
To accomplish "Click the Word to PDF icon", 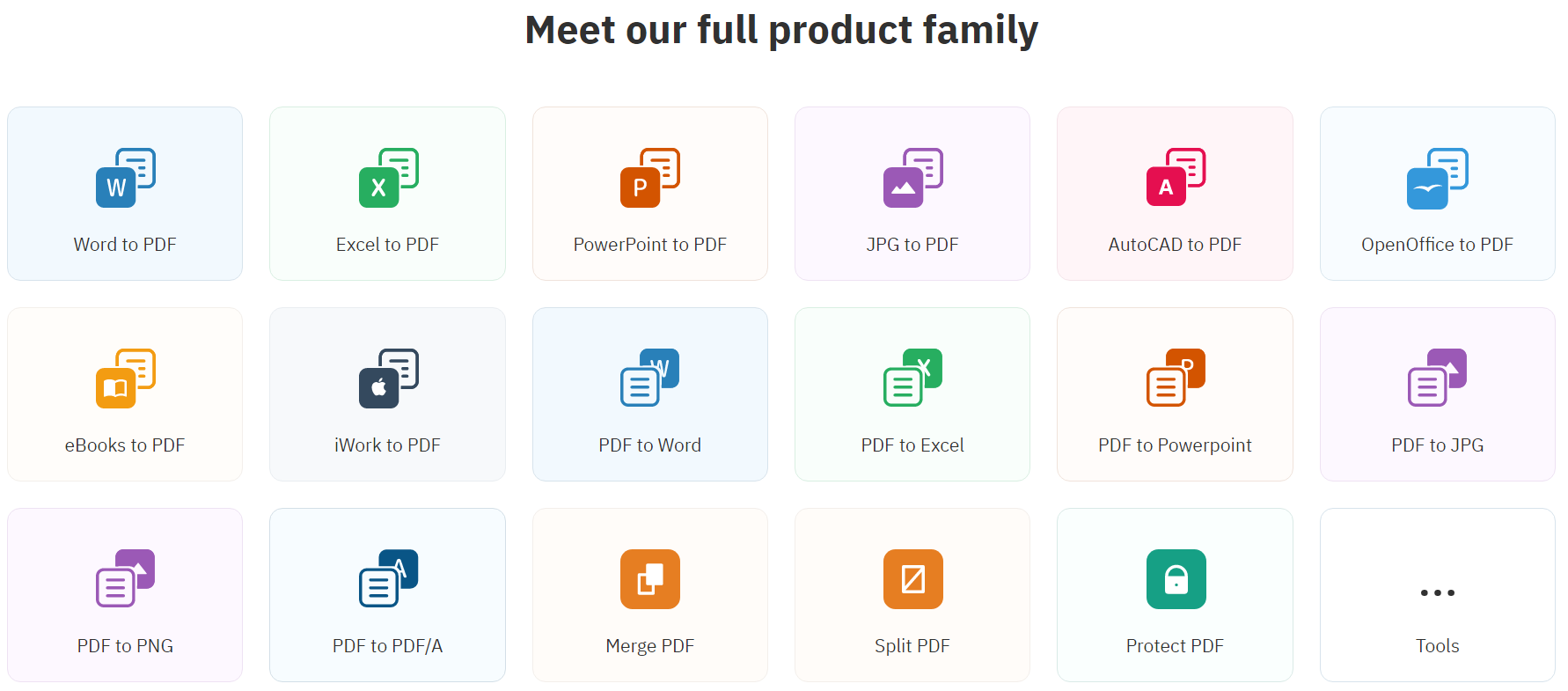I will tap(125, 178).
